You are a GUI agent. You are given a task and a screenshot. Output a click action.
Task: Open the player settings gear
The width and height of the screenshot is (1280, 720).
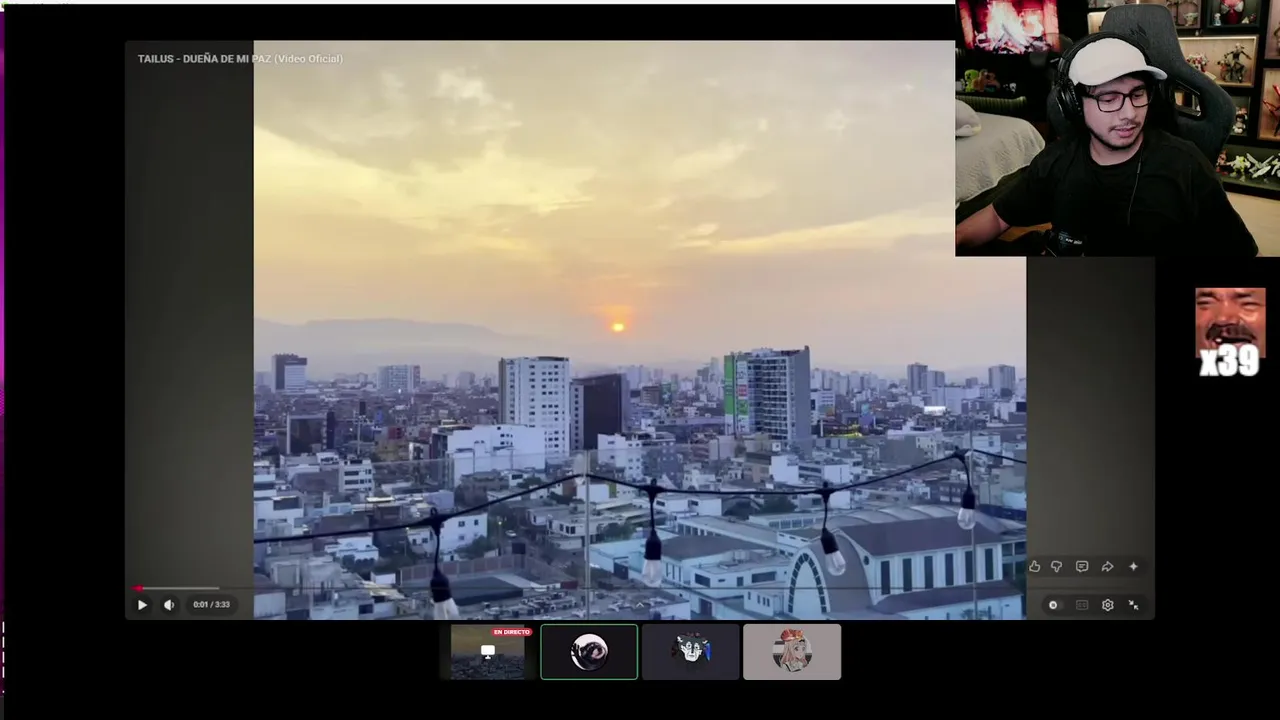1107,605
